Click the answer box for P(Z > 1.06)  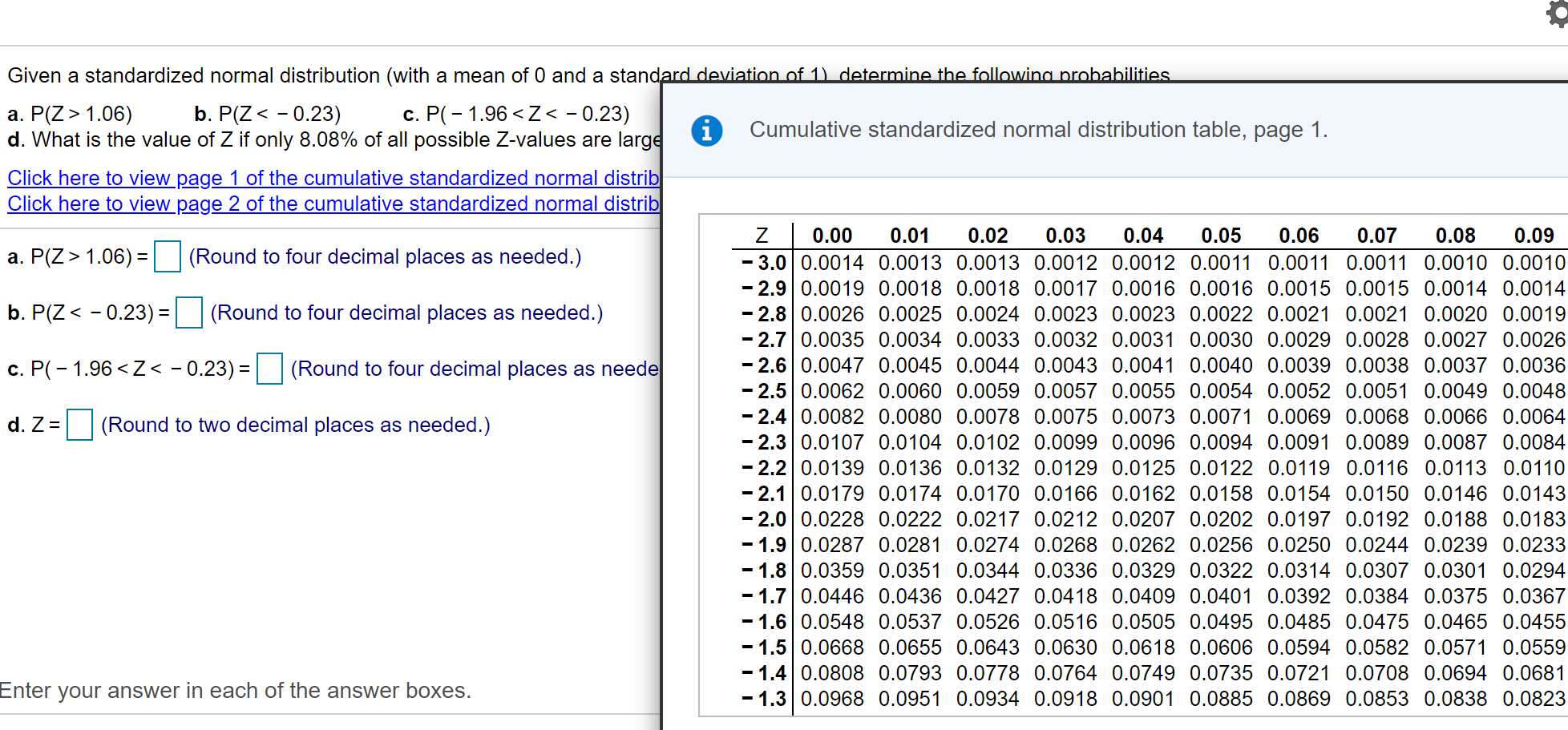pos(168,256)
